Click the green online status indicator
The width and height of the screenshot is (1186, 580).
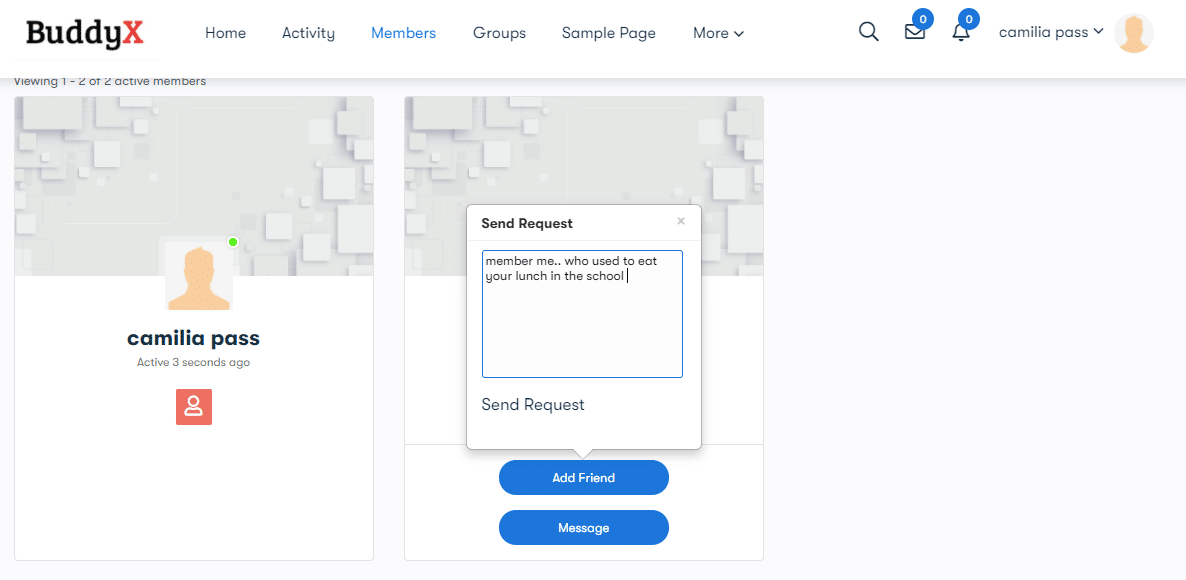click(232, 242)
